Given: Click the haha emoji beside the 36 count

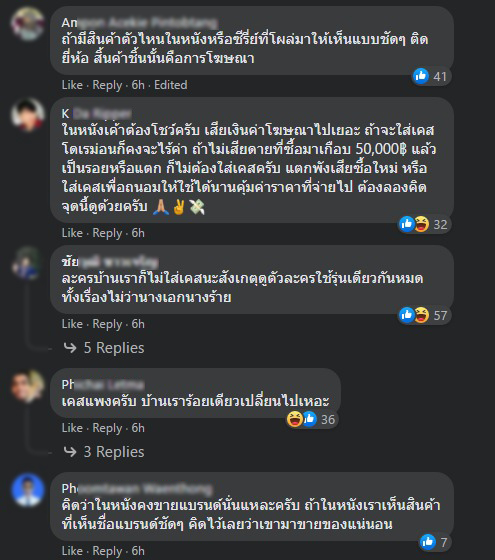Looking at the screenshot, I should (295, 419).
